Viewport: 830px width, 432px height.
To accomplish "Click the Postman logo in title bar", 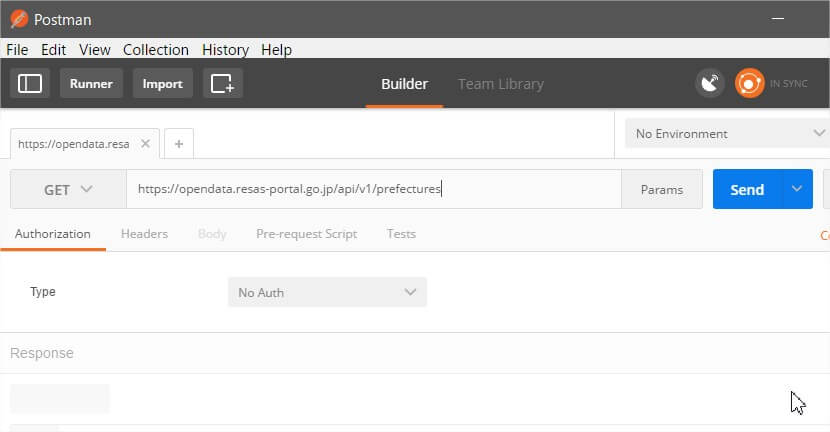I will point(19,19).
